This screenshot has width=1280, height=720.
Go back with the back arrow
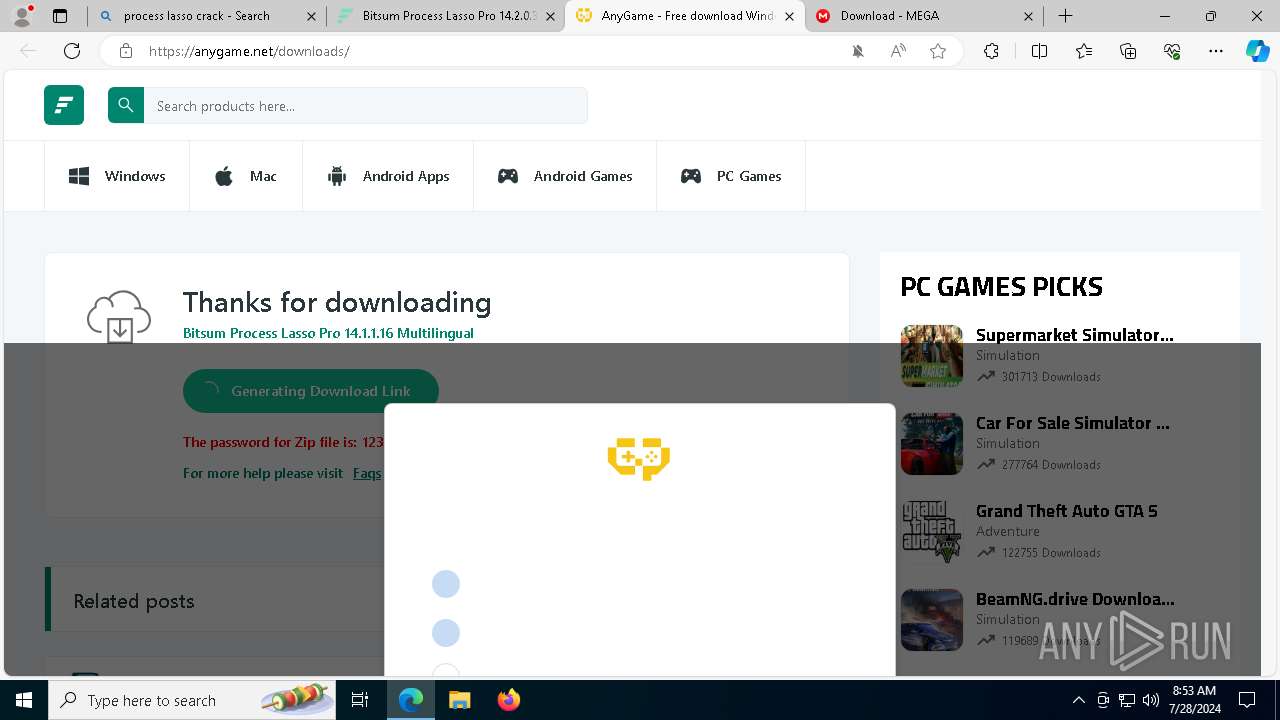coord(28,51)
